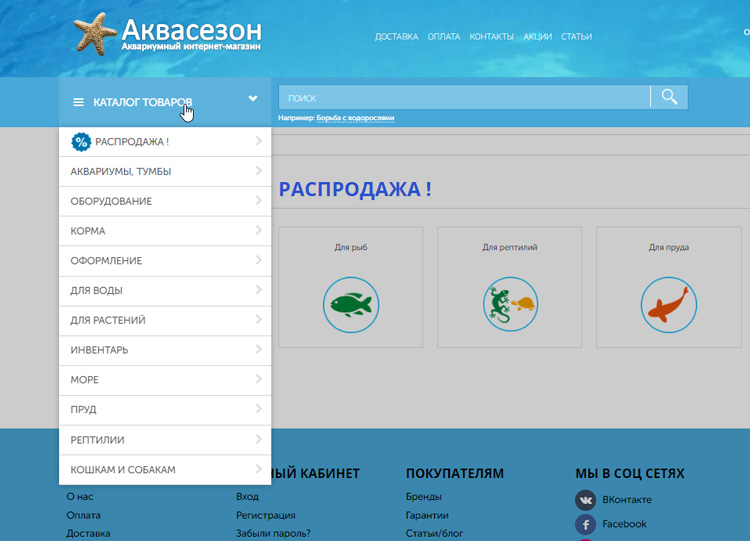Click the search magnifying glass icon

[x=669, y=97]
